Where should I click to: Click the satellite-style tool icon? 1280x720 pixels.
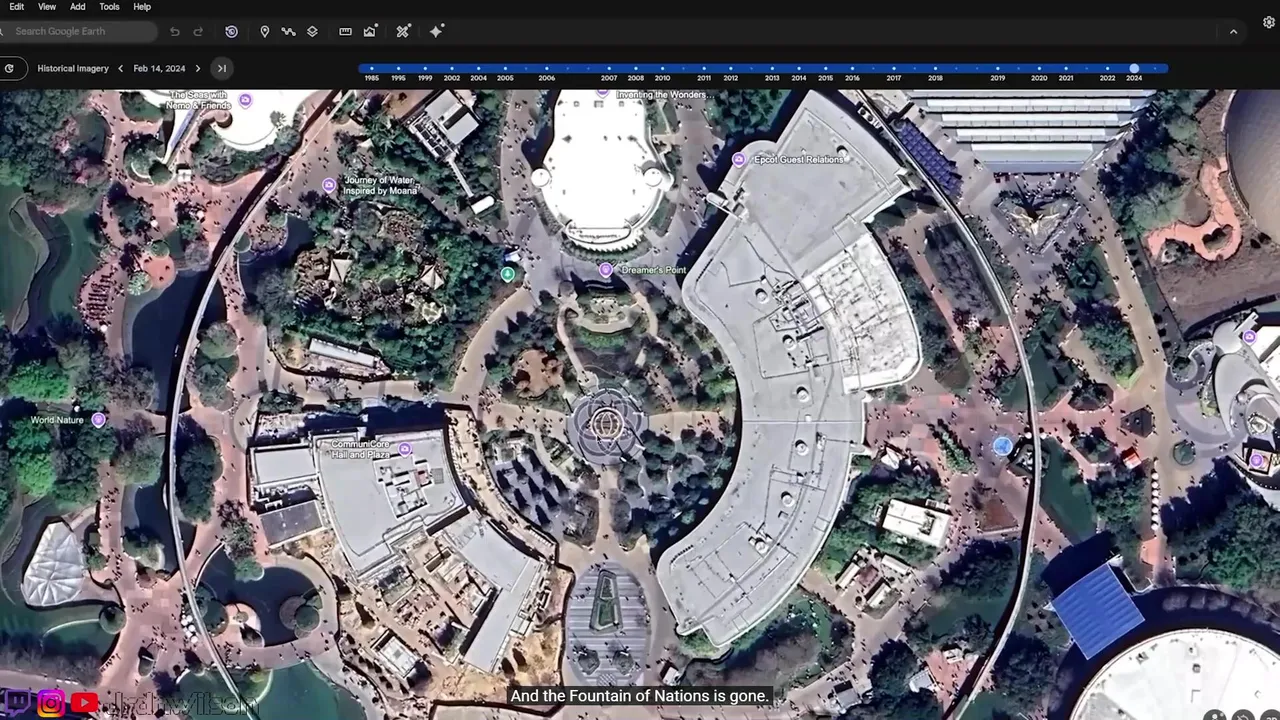(x=403, y=32)
